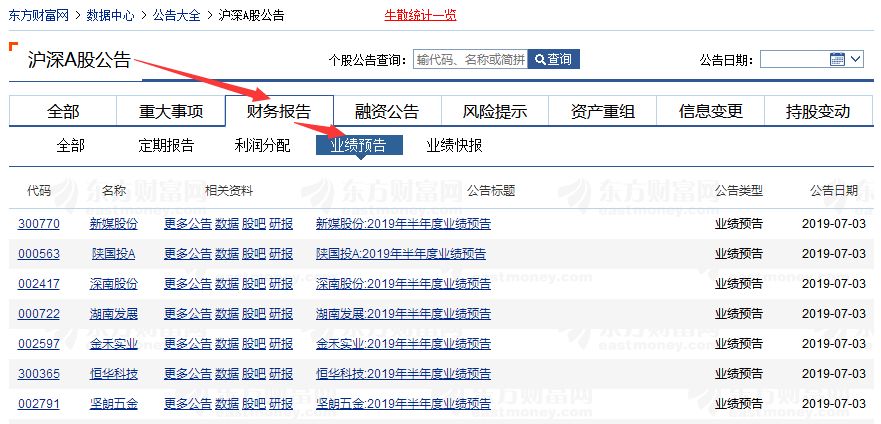
Task: Open 湖南发展:2019年半年度业绩预告 announcement
Action: click(x=403, y=313)
